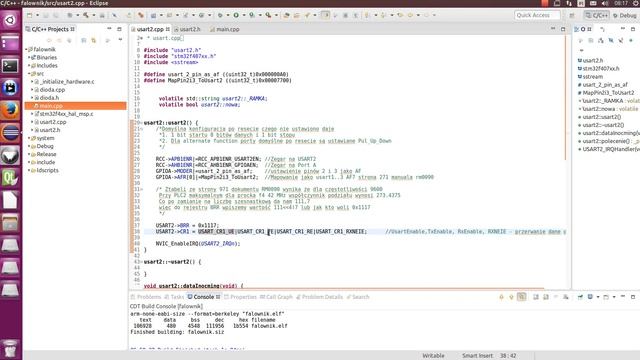Click the Debug bug toolbar icon

click(220, 15)
